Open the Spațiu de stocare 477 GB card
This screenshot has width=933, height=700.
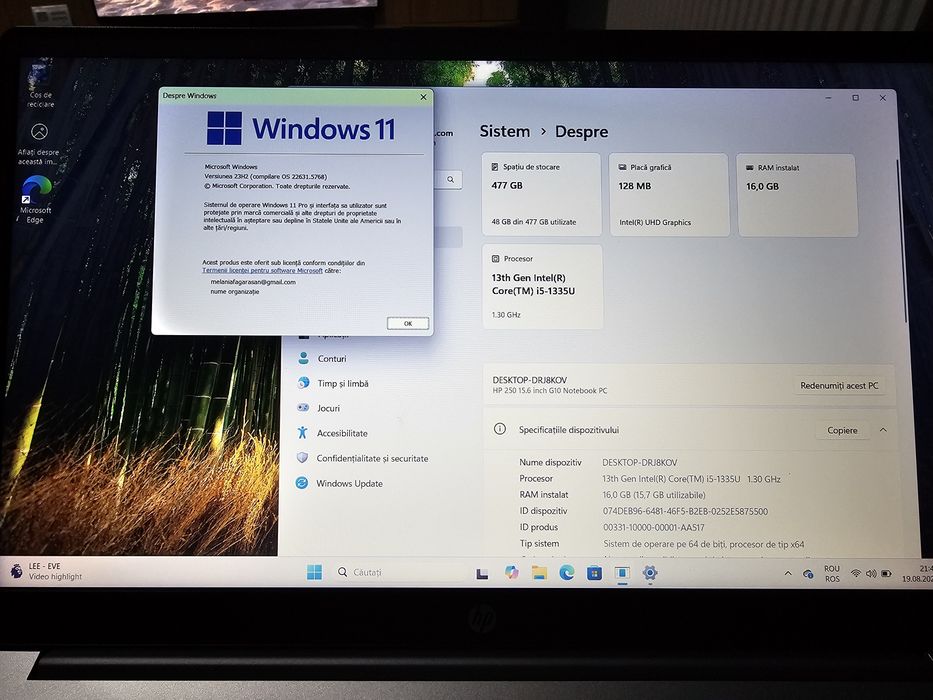click(x=541, y=194)
